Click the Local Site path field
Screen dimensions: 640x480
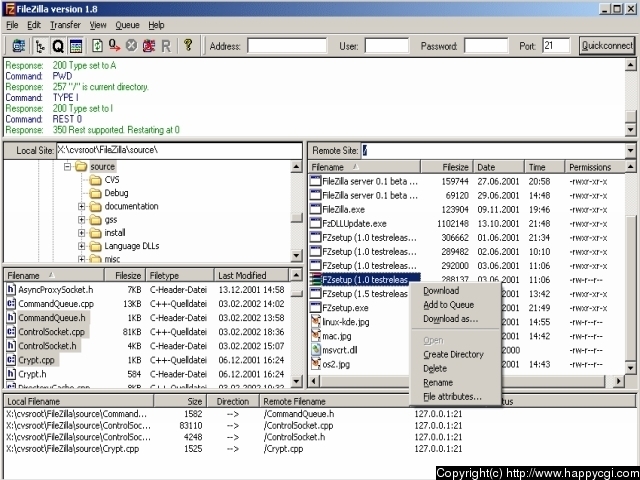pos(179,151)
